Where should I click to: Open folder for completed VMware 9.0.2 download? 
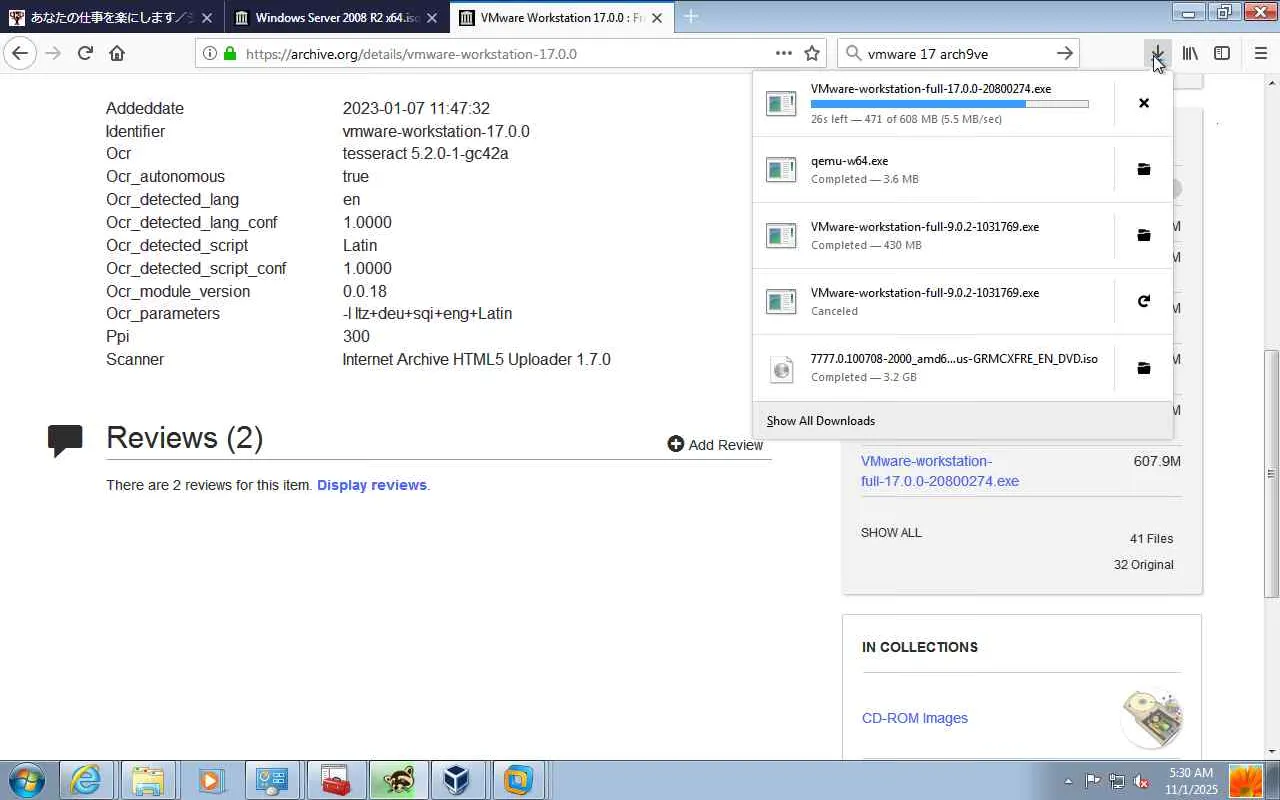pos(1144,235)
